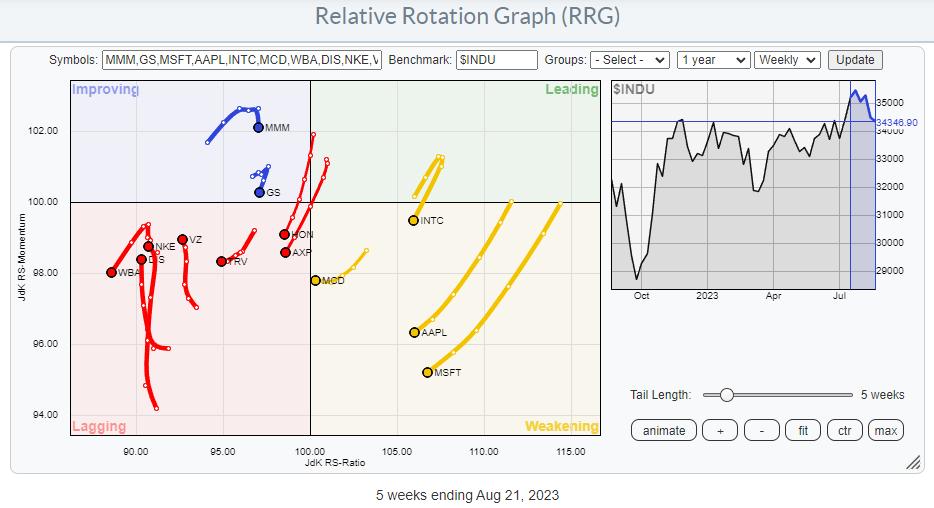Select the GS data point on graph

259,192
